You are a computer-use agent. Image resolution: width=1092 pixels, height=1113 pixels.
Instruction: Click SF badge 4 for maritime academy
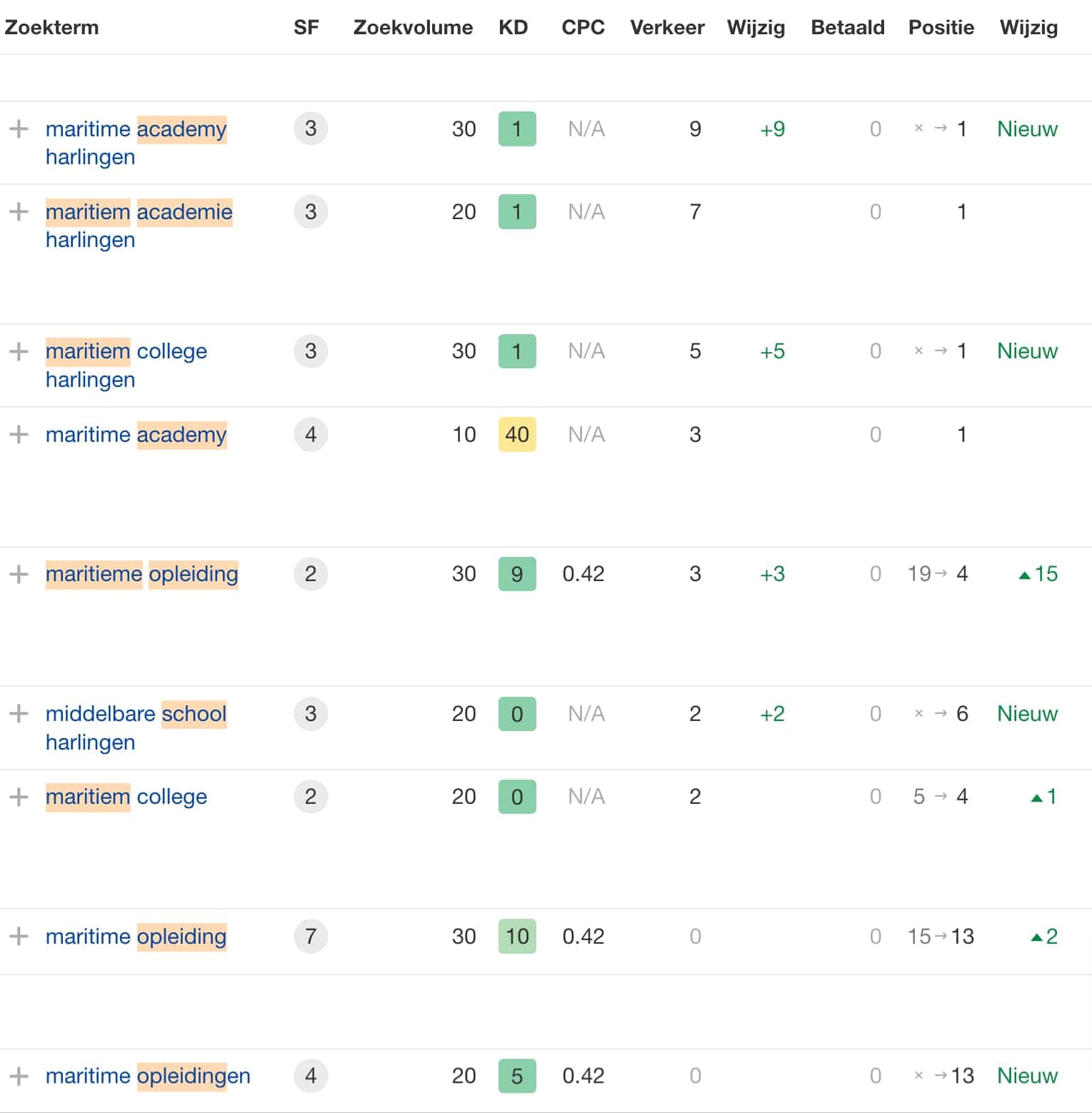(311, 434)
